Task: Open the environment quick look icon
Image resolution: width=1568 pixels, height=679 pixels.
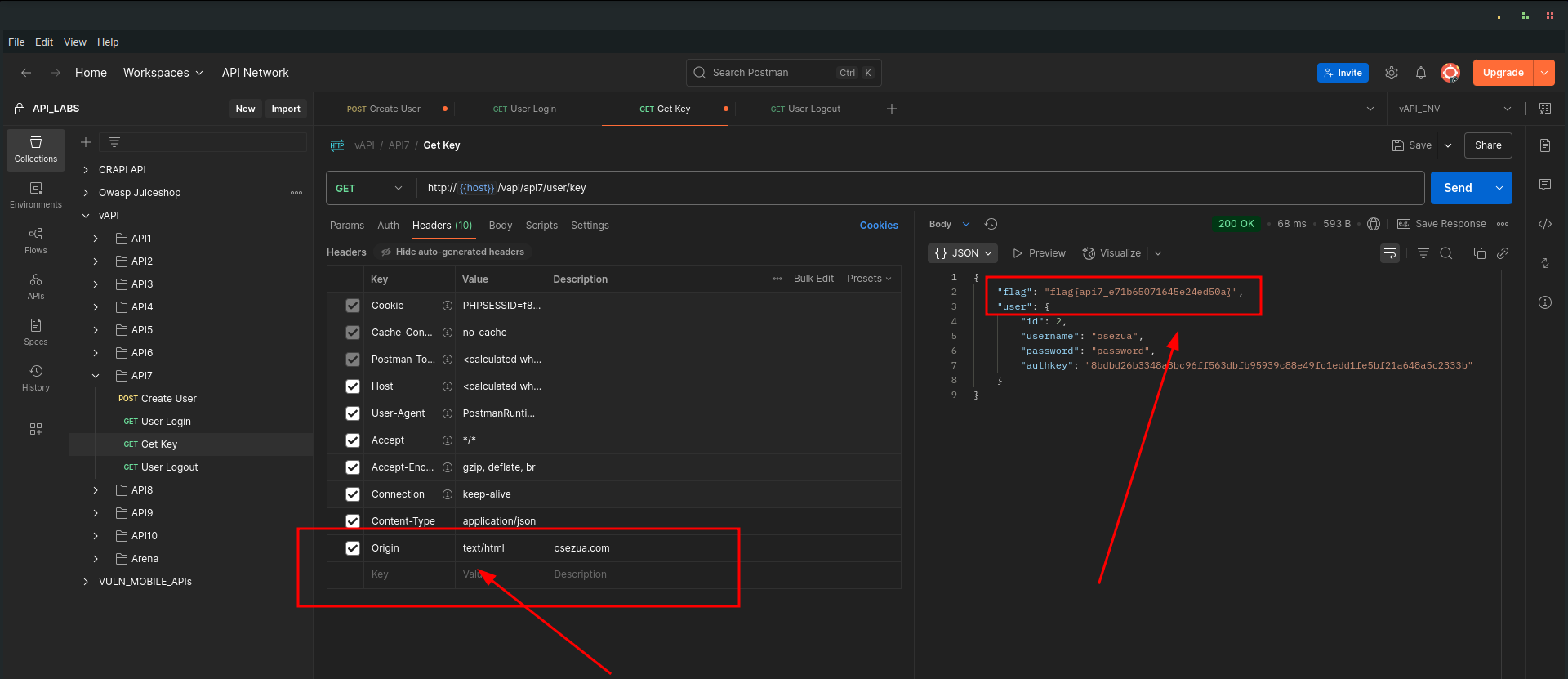Action: pos(1545,109)
